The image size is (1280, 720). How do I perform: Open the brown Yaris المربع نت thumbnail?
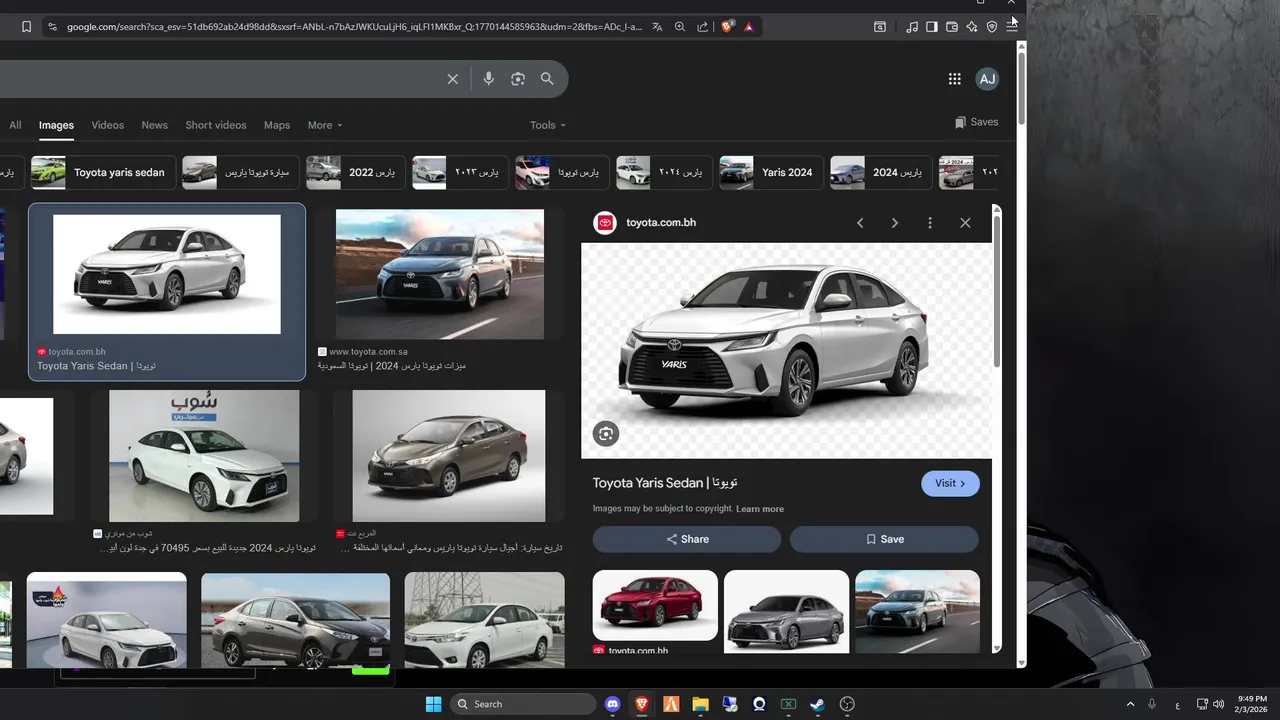pyautogui.click(x=449, y=456)
